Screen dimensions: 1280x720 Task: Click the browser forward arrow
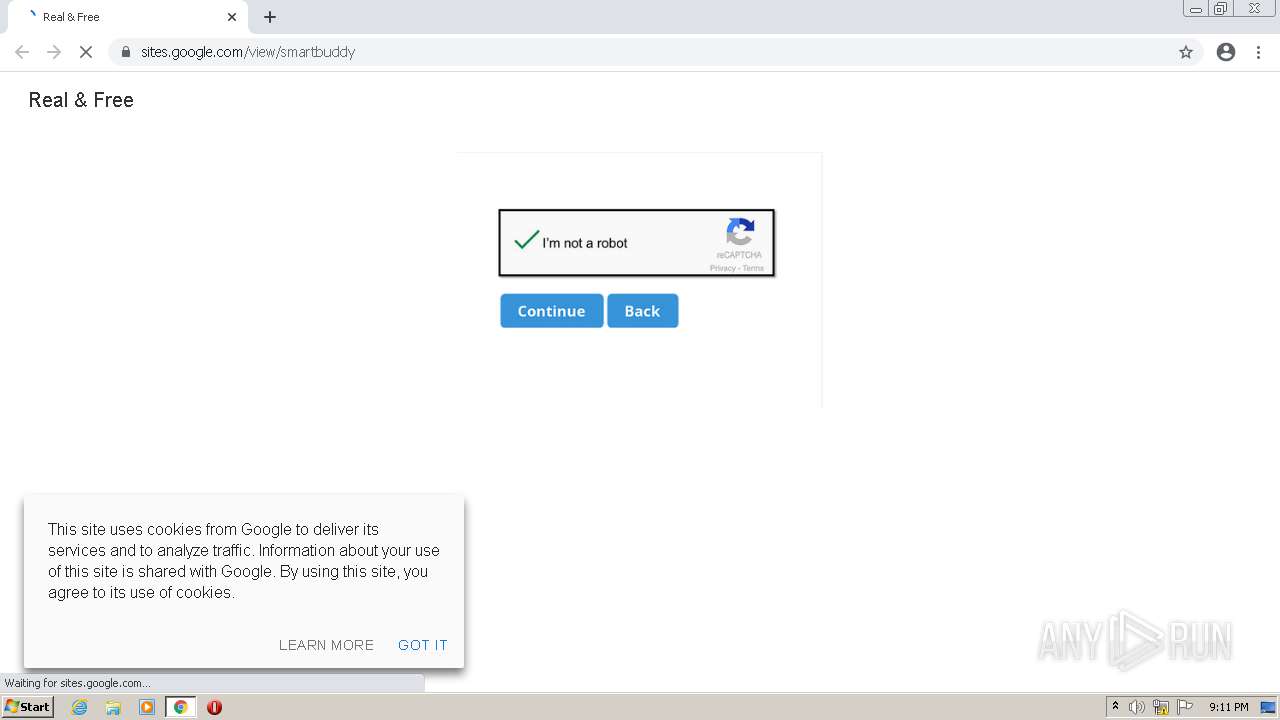(54, 52)
